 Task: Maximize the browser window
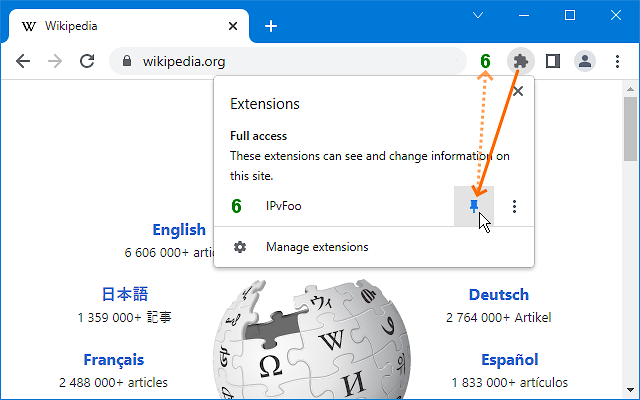point(570,16)
